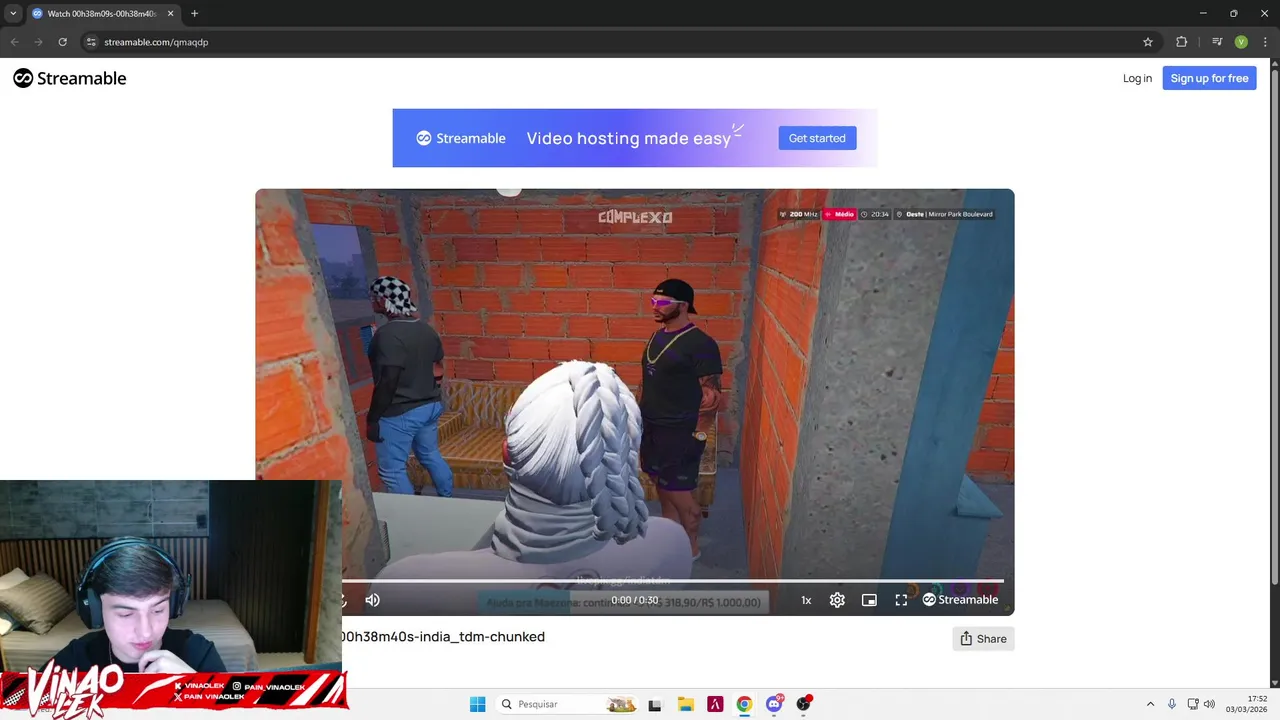Change playback speed via the 1x button
Image resolution: width=1280 pixels, height=720 pixels.
click(806, 600)
